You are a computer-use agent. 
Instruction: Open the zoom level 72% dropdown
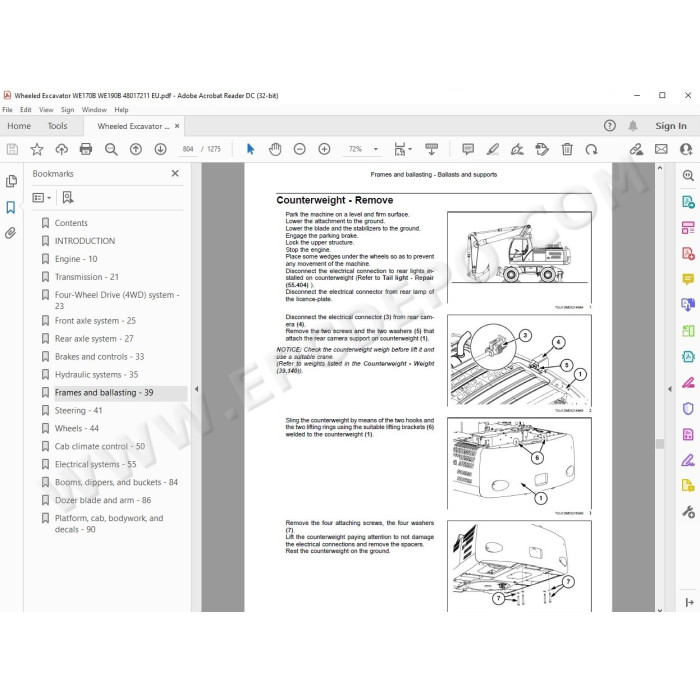point(375,149)
